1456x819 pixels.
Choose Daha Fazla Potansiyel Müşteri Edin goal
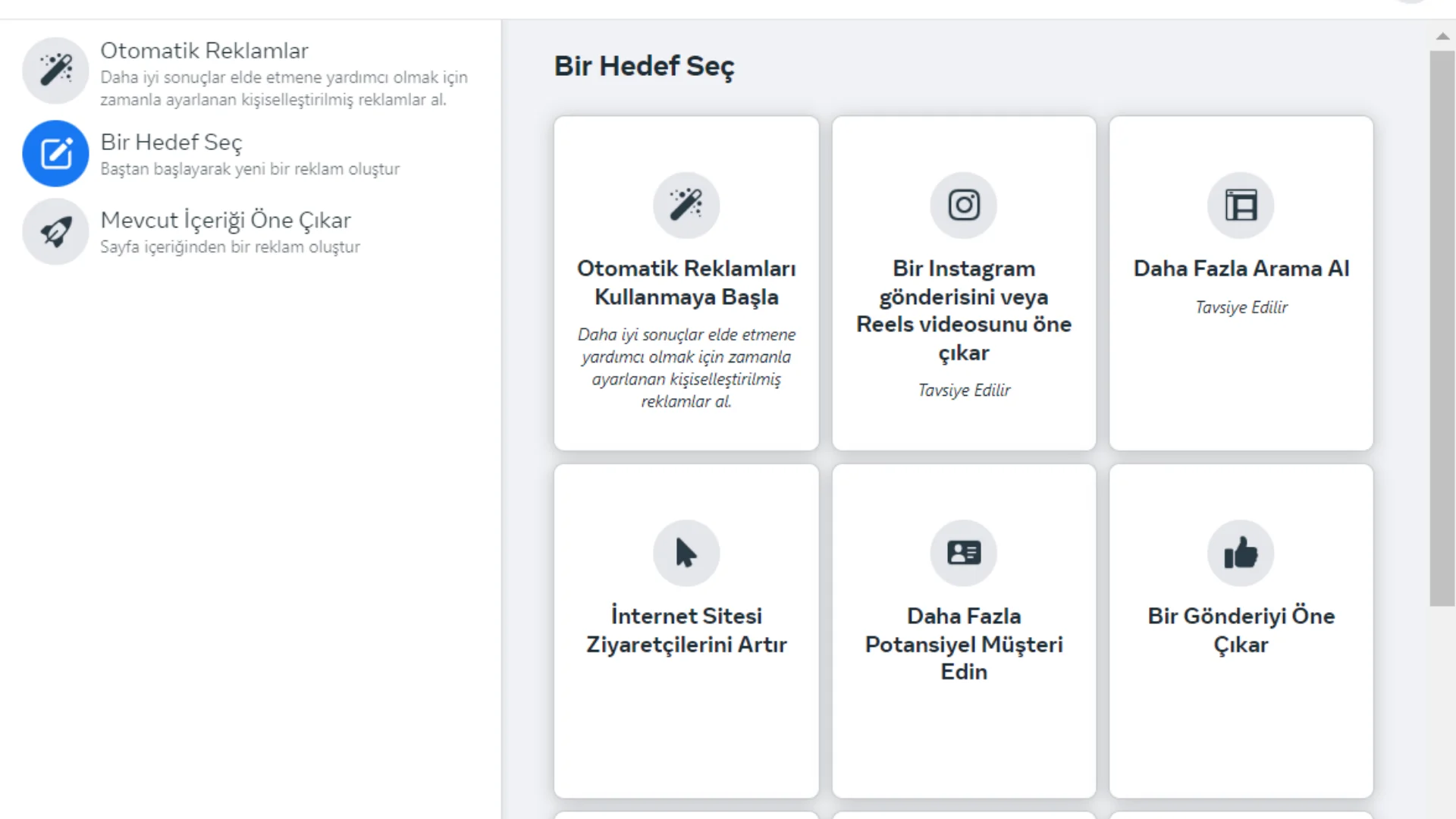click(x=964, y=643)
